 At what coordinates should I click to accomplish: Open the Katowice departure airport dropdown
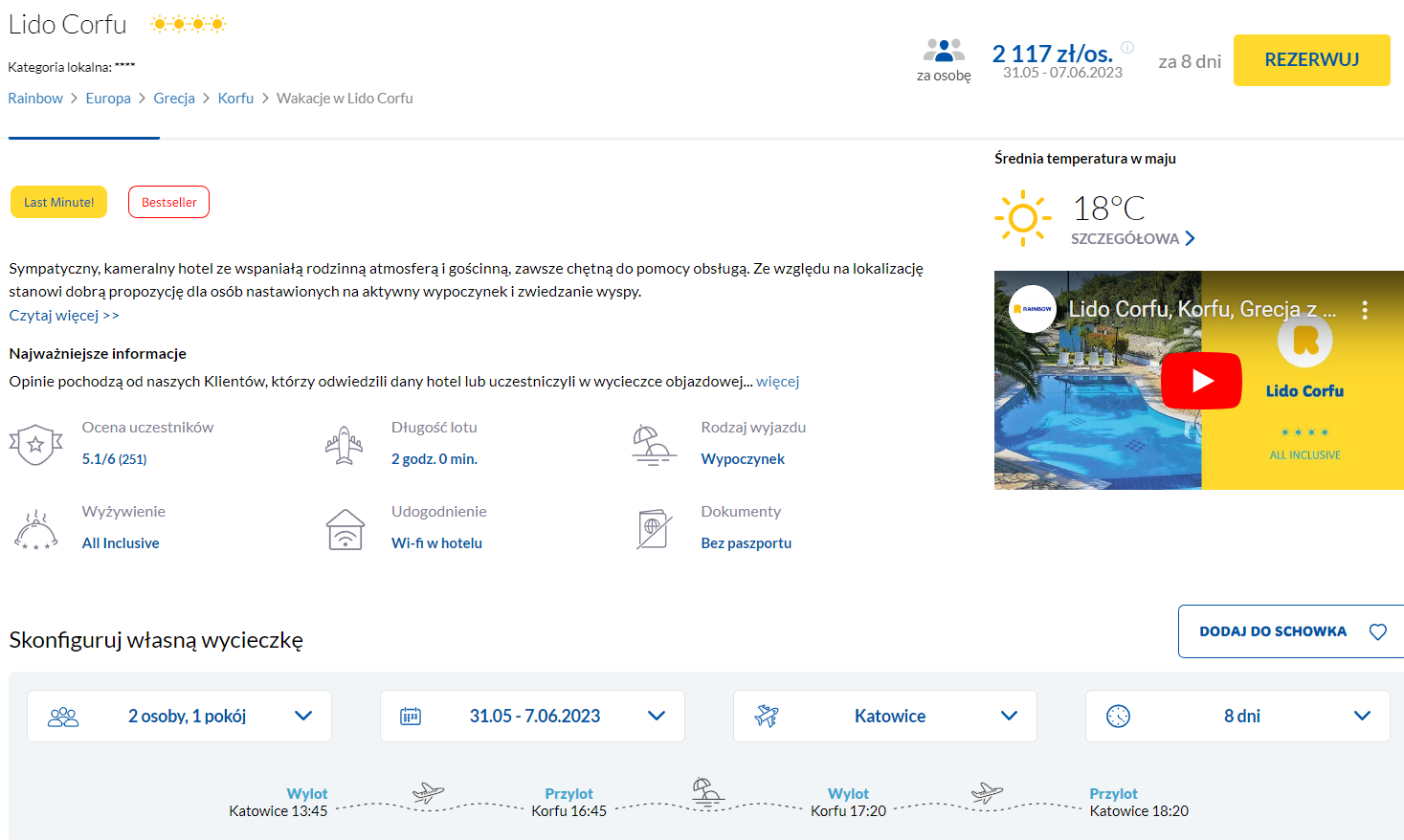pos(884,716)
